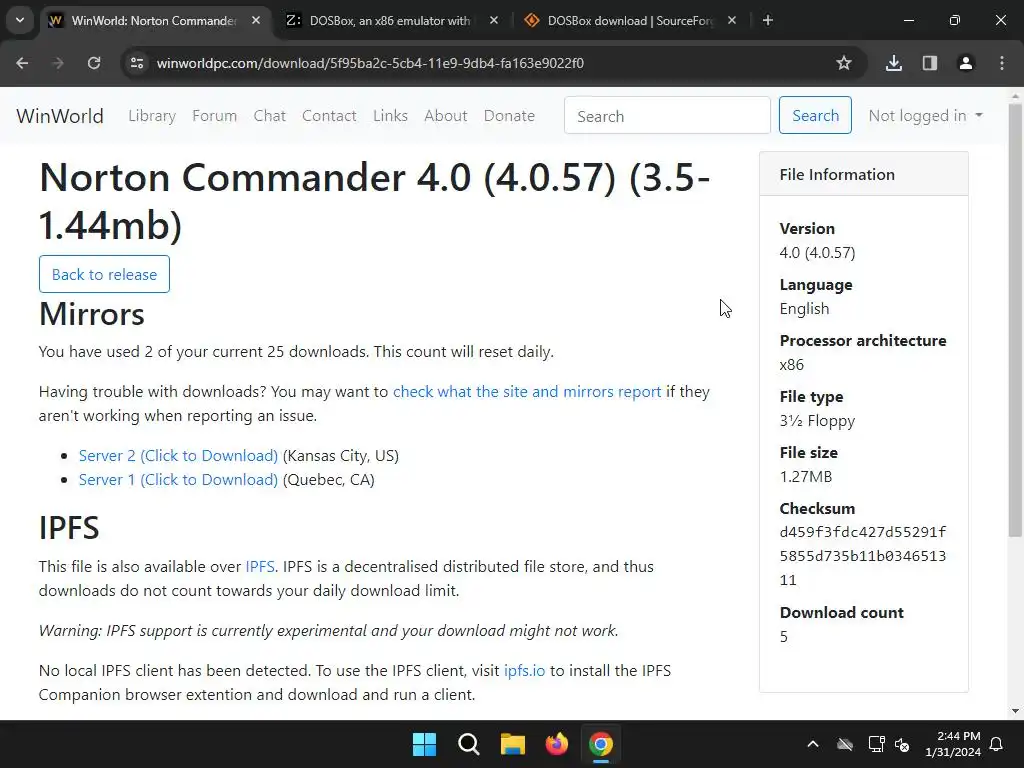Viewport: 1024px width, 768px height.
Task: Open the Chat menu item
Action: click(x=270, y=116)
